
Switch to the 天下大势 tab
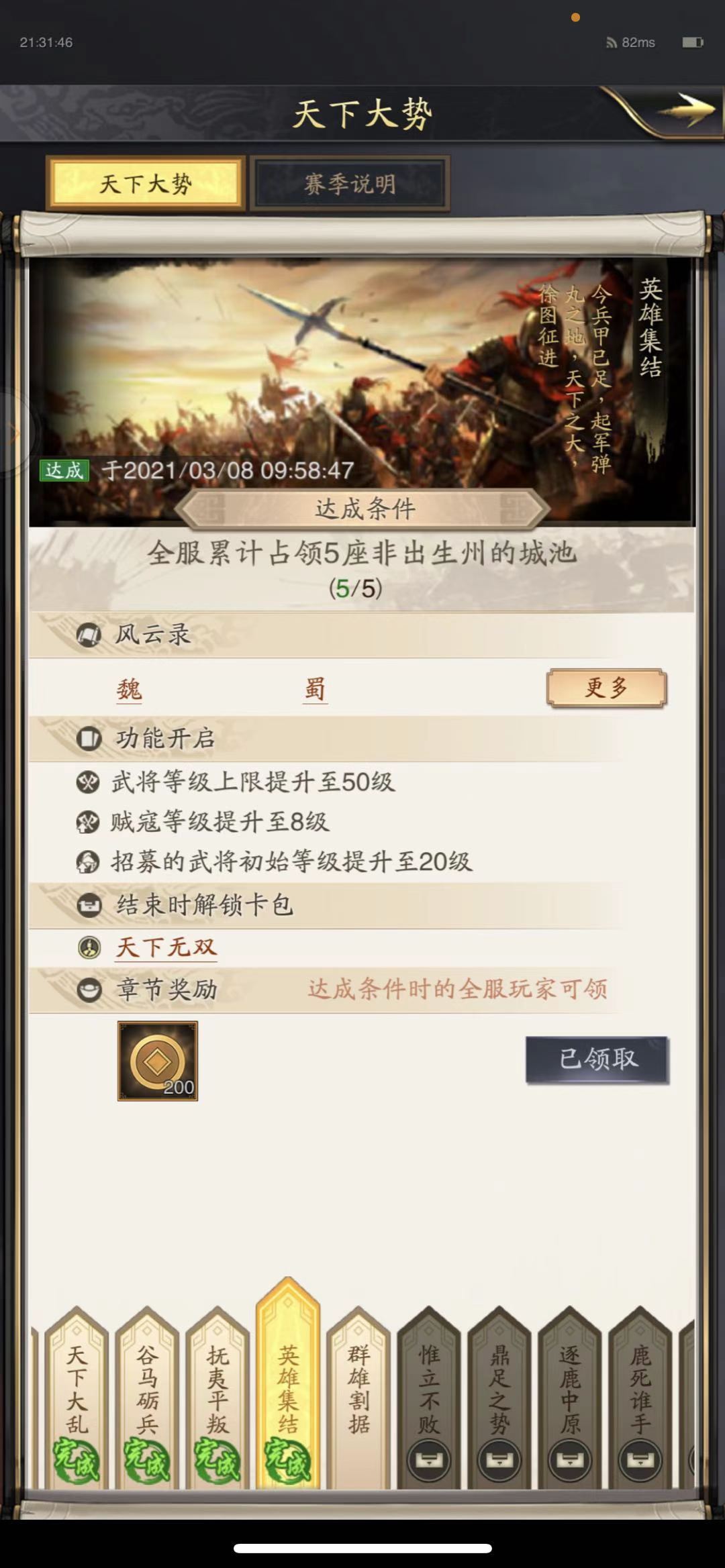pos(146,183)
